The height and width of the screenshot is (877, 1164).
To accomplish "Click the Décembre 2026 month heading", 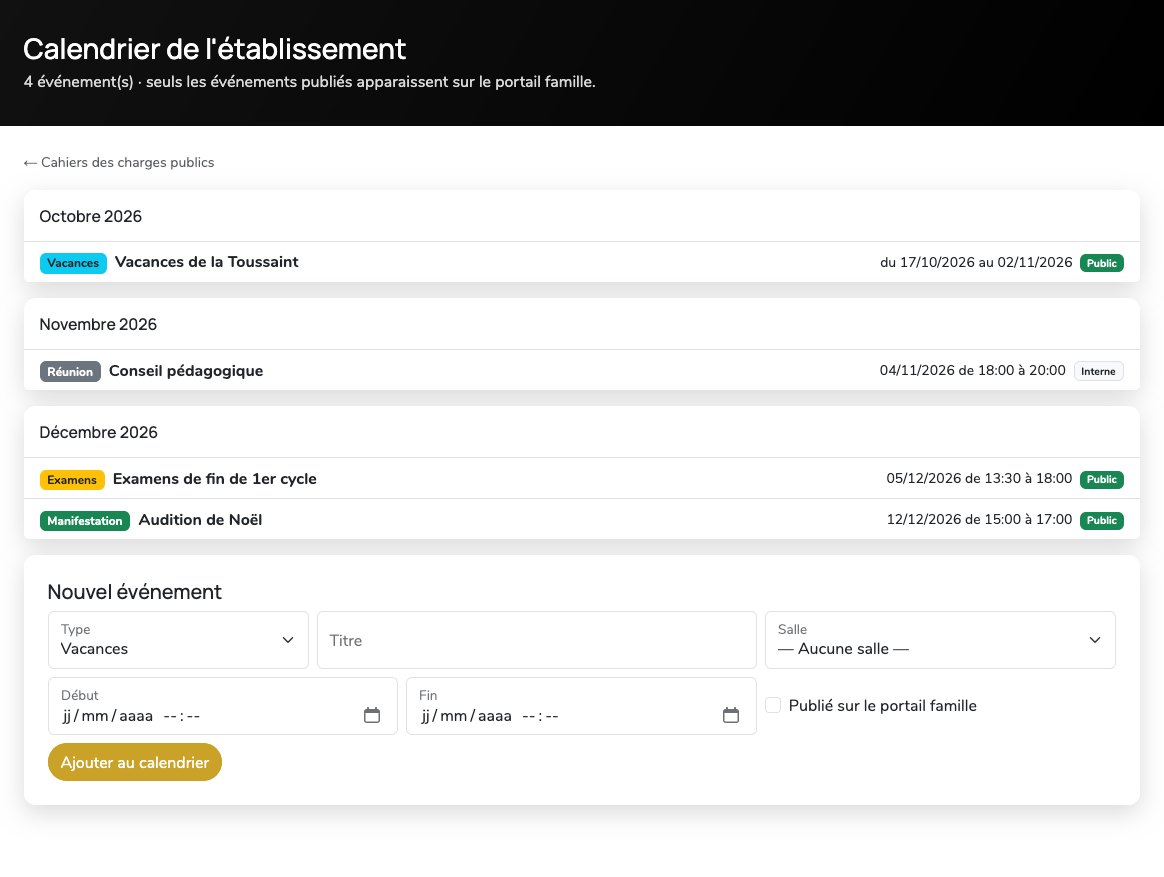I will pos(99,432).
